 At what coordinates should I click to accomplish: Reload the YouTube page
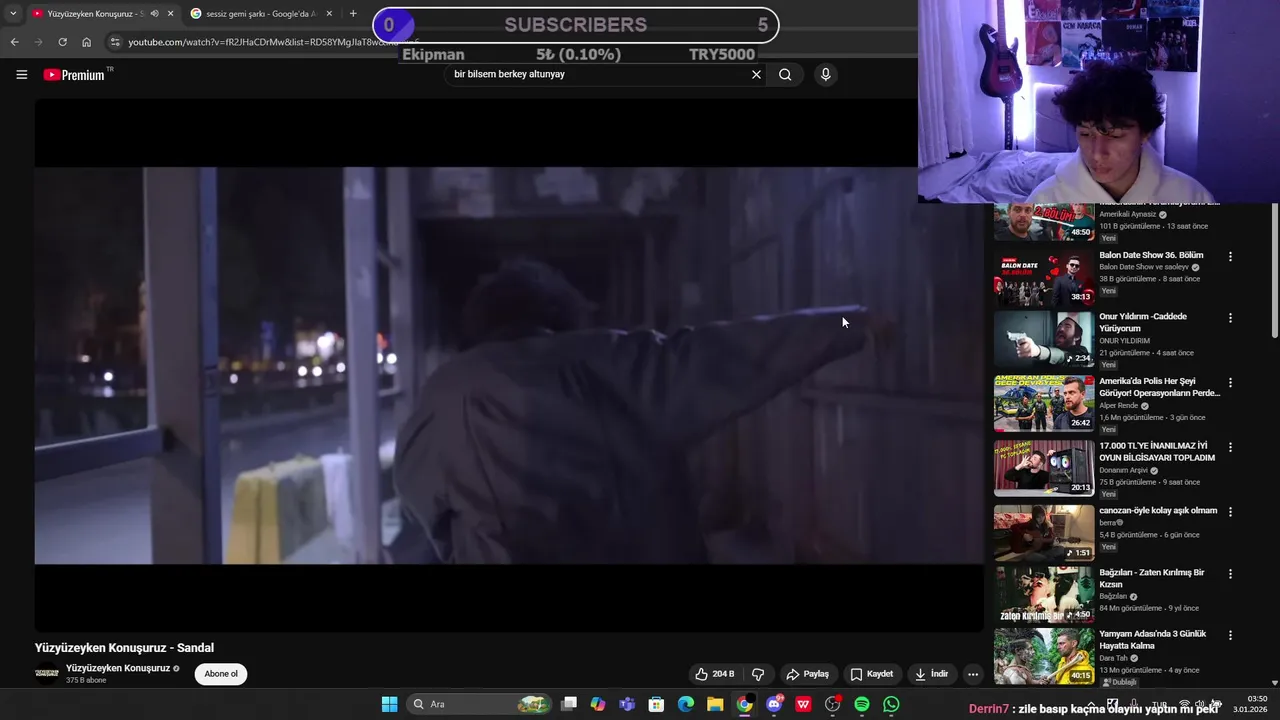point(62,42)
